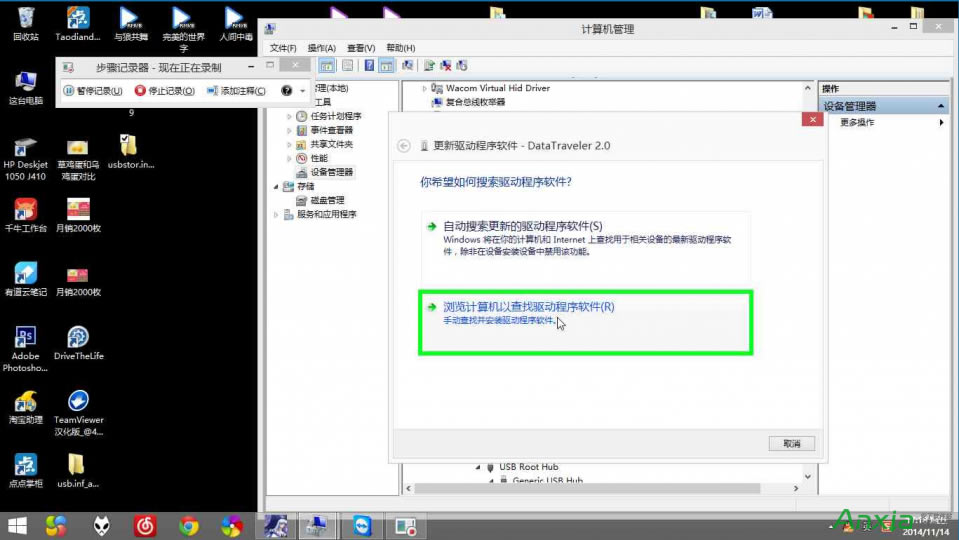Screen dimensions: 959x540
Task: Click the Stop Record (停止记录) button
Action: [165, 91]
